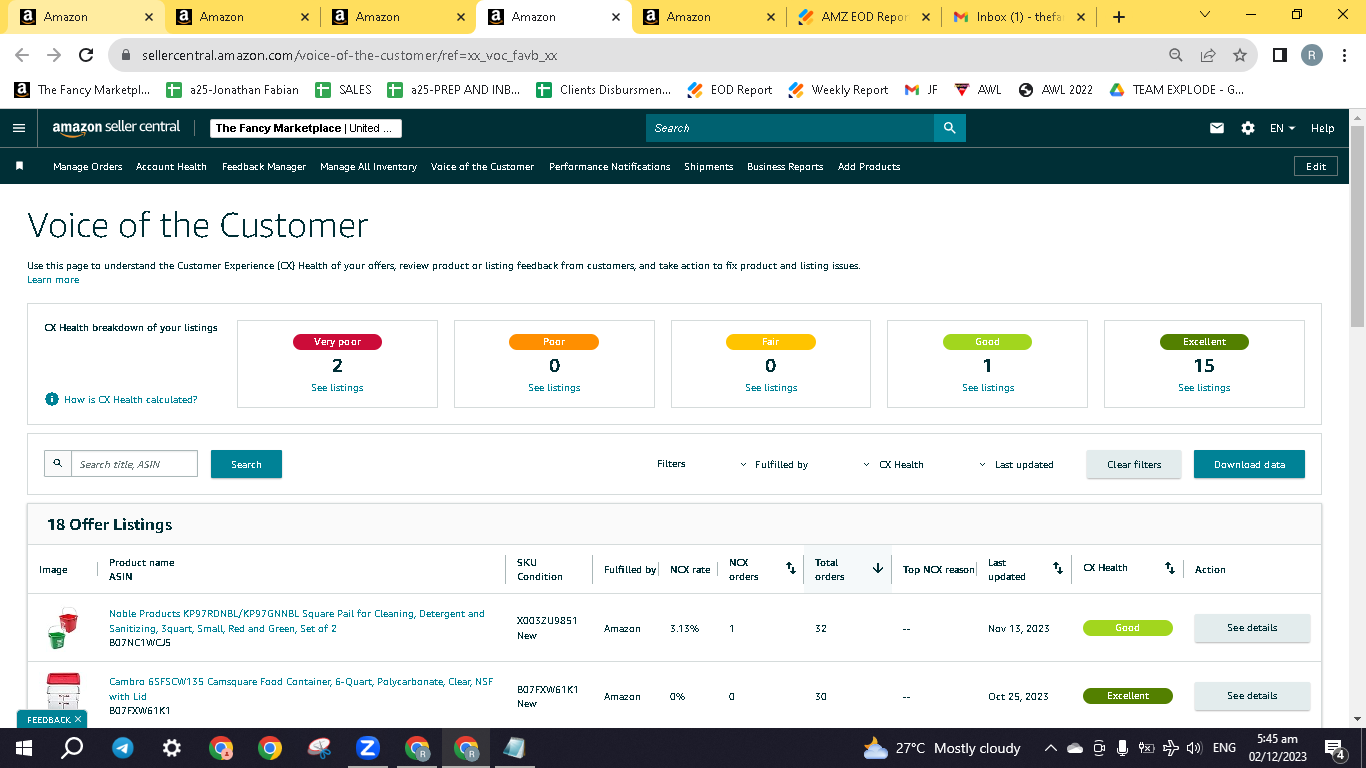Viewport: 1366px width, 768px height.
Task: Click the bookmark flag icon before Manage Orders
Action: (19, 166)
